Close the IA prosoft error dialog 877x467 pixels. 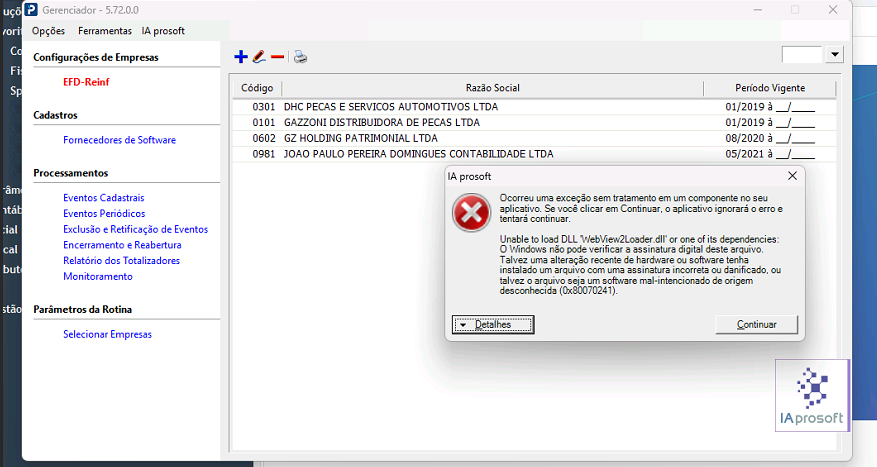(x=792, y=176)
